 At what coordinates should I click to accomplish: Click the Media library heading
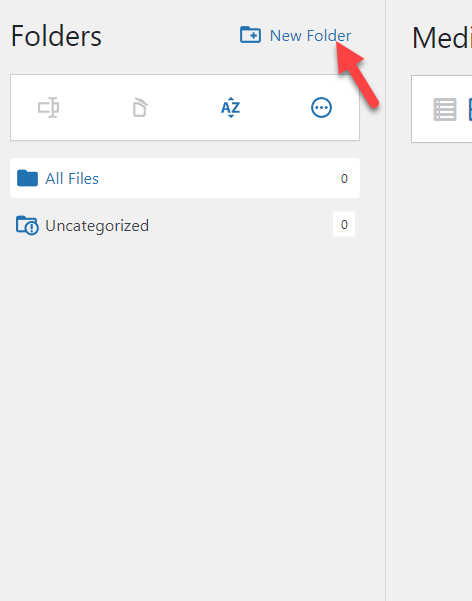tap(442, 38)
